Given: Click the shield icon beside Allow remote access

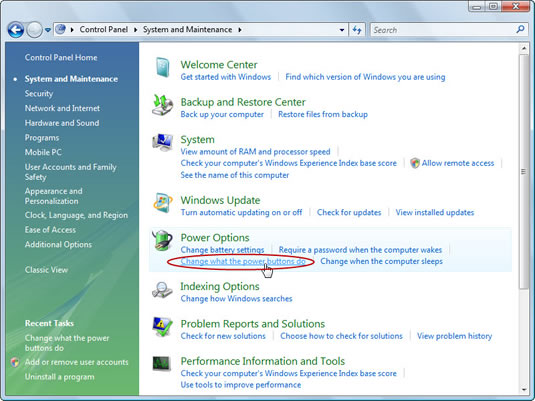Looking at the screenshot, I should [x=415, y=163].
